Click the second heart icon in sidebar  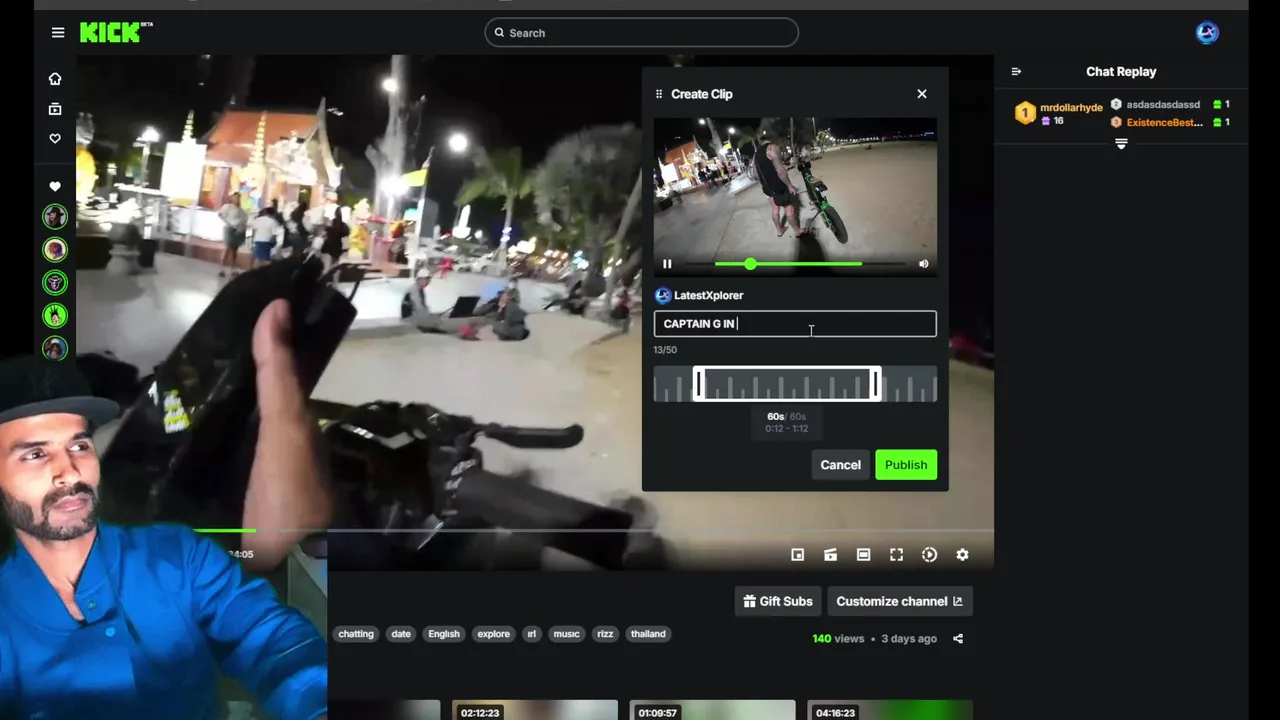tap(55, 186)
